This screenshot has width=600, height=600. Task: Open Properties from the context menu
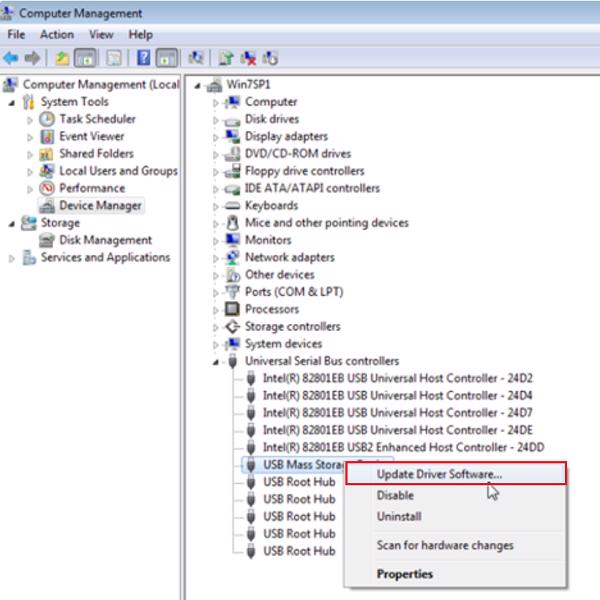[x=404, y=574]
